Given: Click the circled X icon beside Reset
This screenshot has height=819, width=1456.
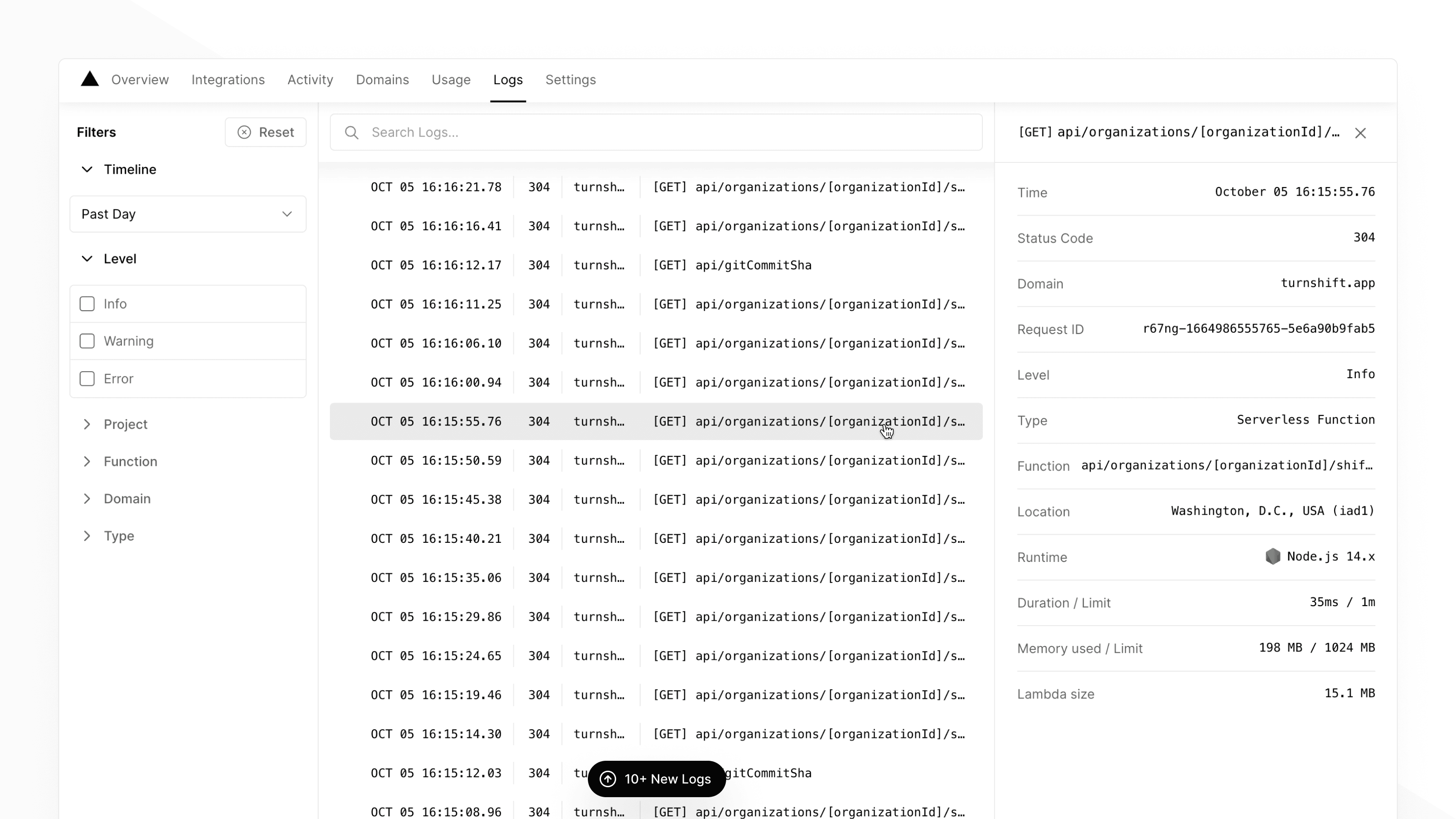Looking at the screenshot, I should [x=244, y=131].
